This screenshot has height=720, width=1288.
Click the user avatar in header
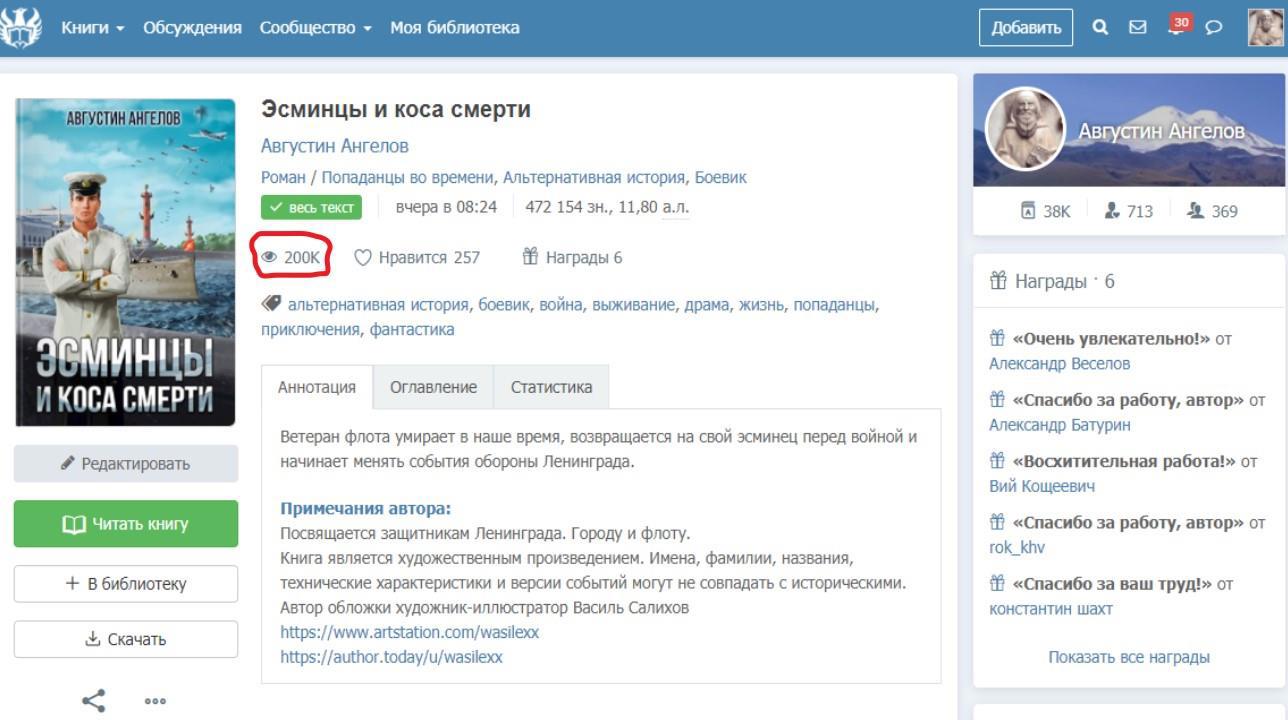(1265, 27)
